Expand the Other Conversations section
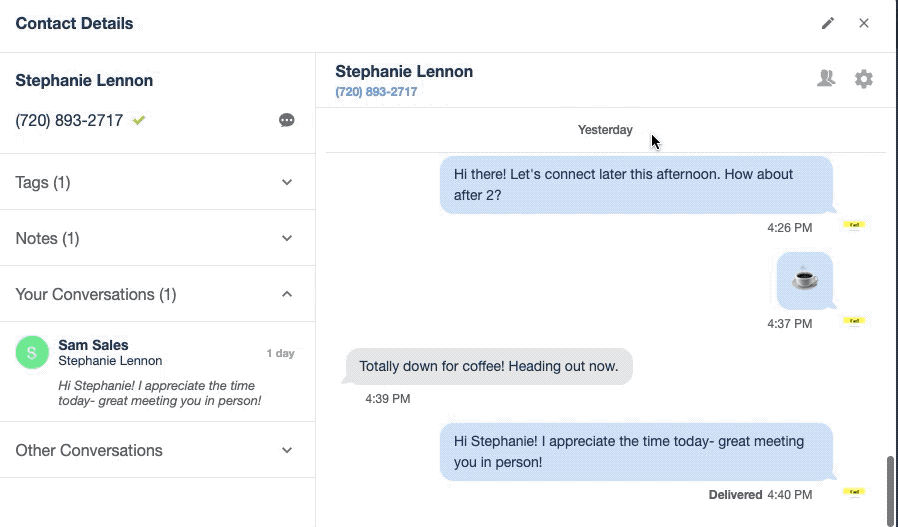The height and width of the screenshot is (527, 898). [287, 450]
